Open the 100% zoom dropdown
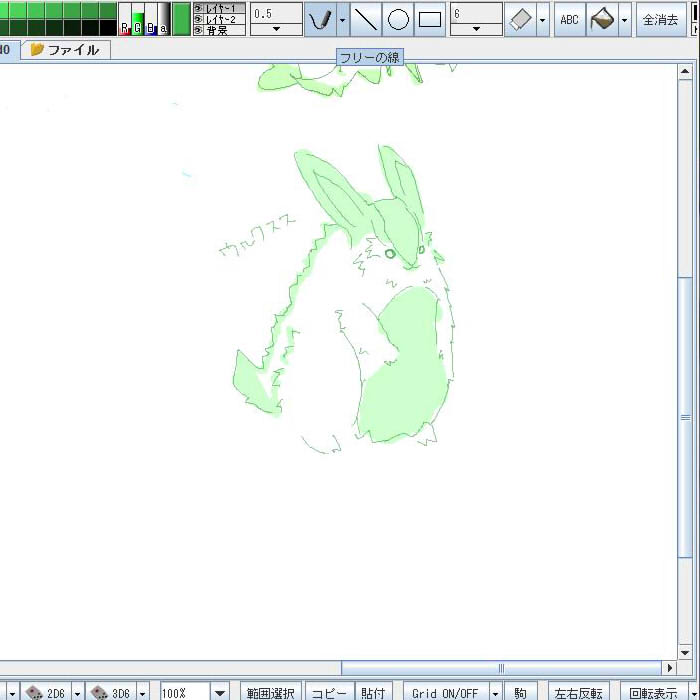This screenshot has width=700, height=700. pyautogui.click(x=220, y=693)
